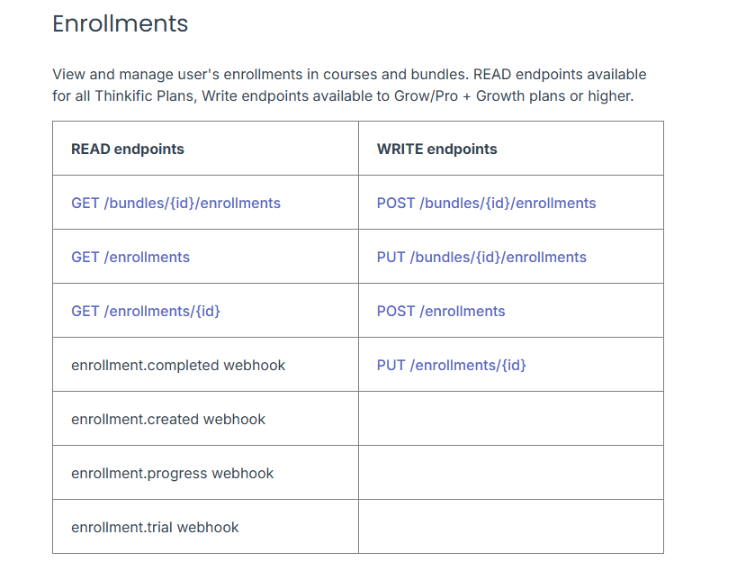Click the READ endpoints column header
The width and height of the screenshot is (744, 586).
tap(128, 149)
